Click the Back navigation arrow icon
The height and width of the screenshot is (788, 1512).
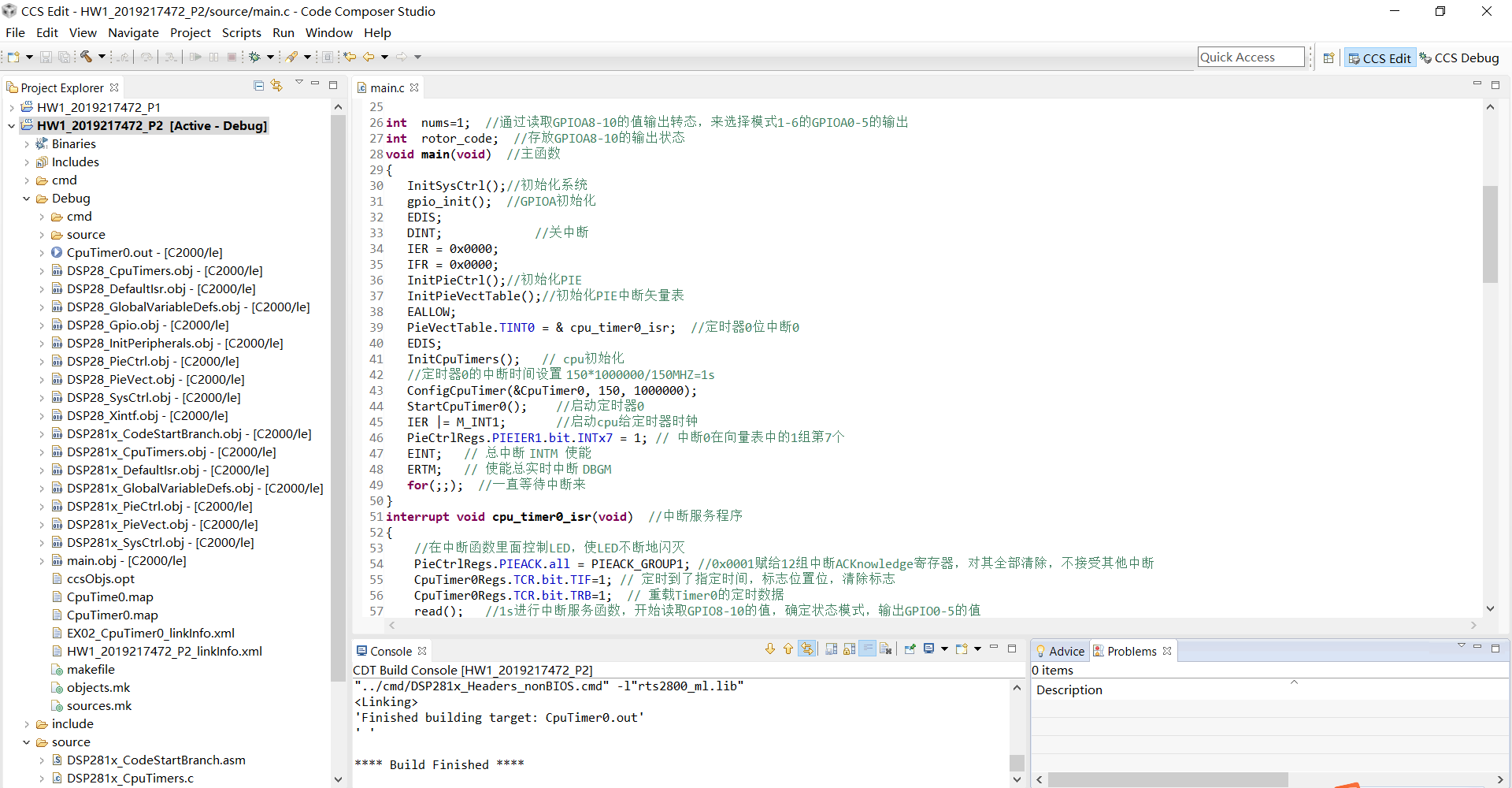coord(369,57)
